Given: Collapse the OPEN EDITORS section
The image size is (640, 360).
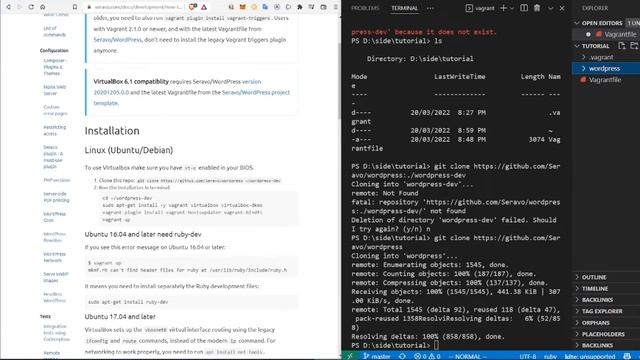Looking at the screenshot, I should (x=602, y=23).
